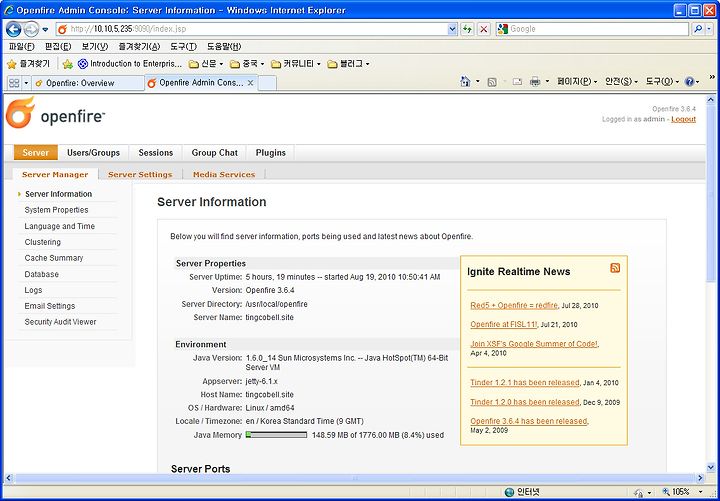Open the 편집(E) menu
Viewport: 720px width, 501px height.
pyautogui.click(x=57, y=46)
